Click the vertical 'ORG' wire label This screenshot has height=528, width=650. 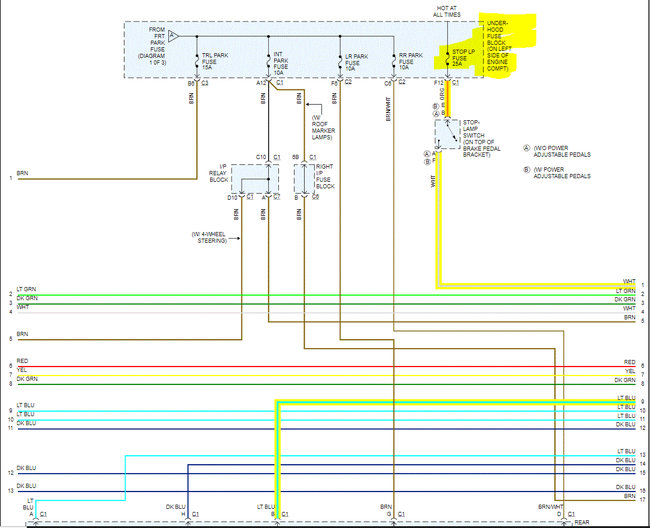click(x=442, y=93)
